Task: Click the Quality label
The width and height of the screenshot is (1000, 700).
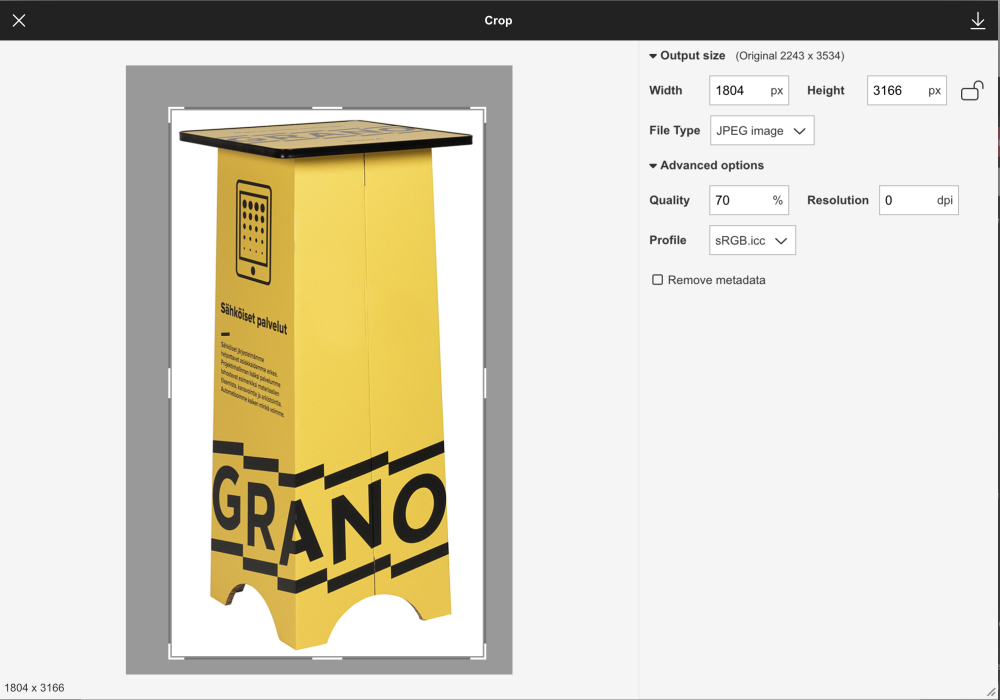Action: click(x=670, y=200)
